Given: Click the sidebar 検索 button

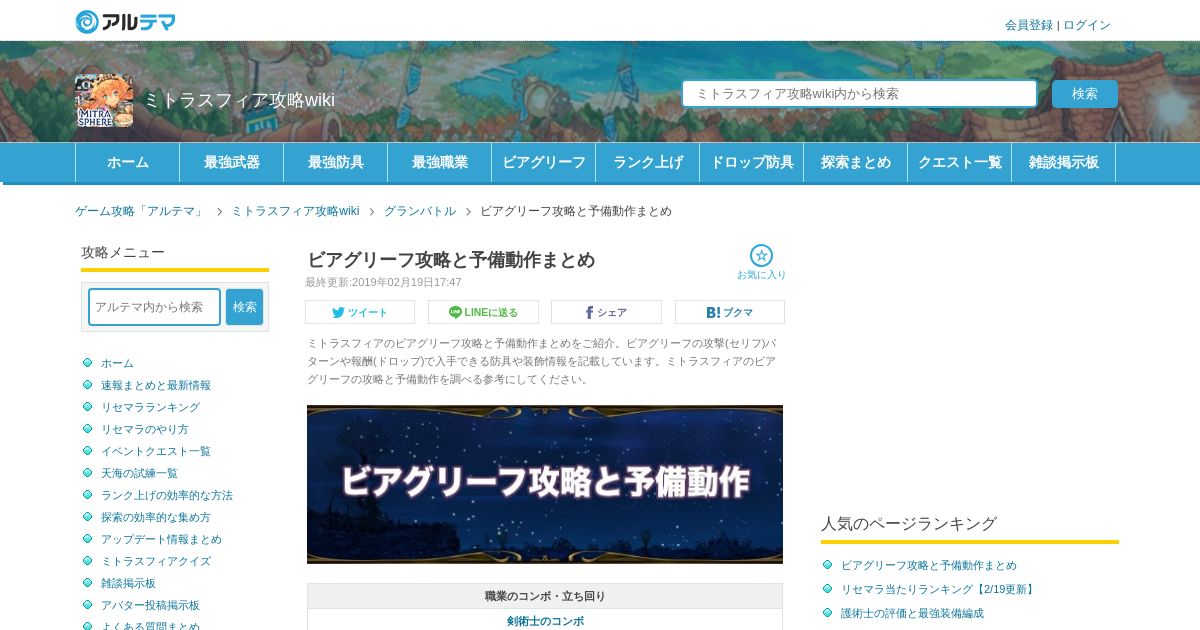Looking at the screenshot, I should 244,307.
